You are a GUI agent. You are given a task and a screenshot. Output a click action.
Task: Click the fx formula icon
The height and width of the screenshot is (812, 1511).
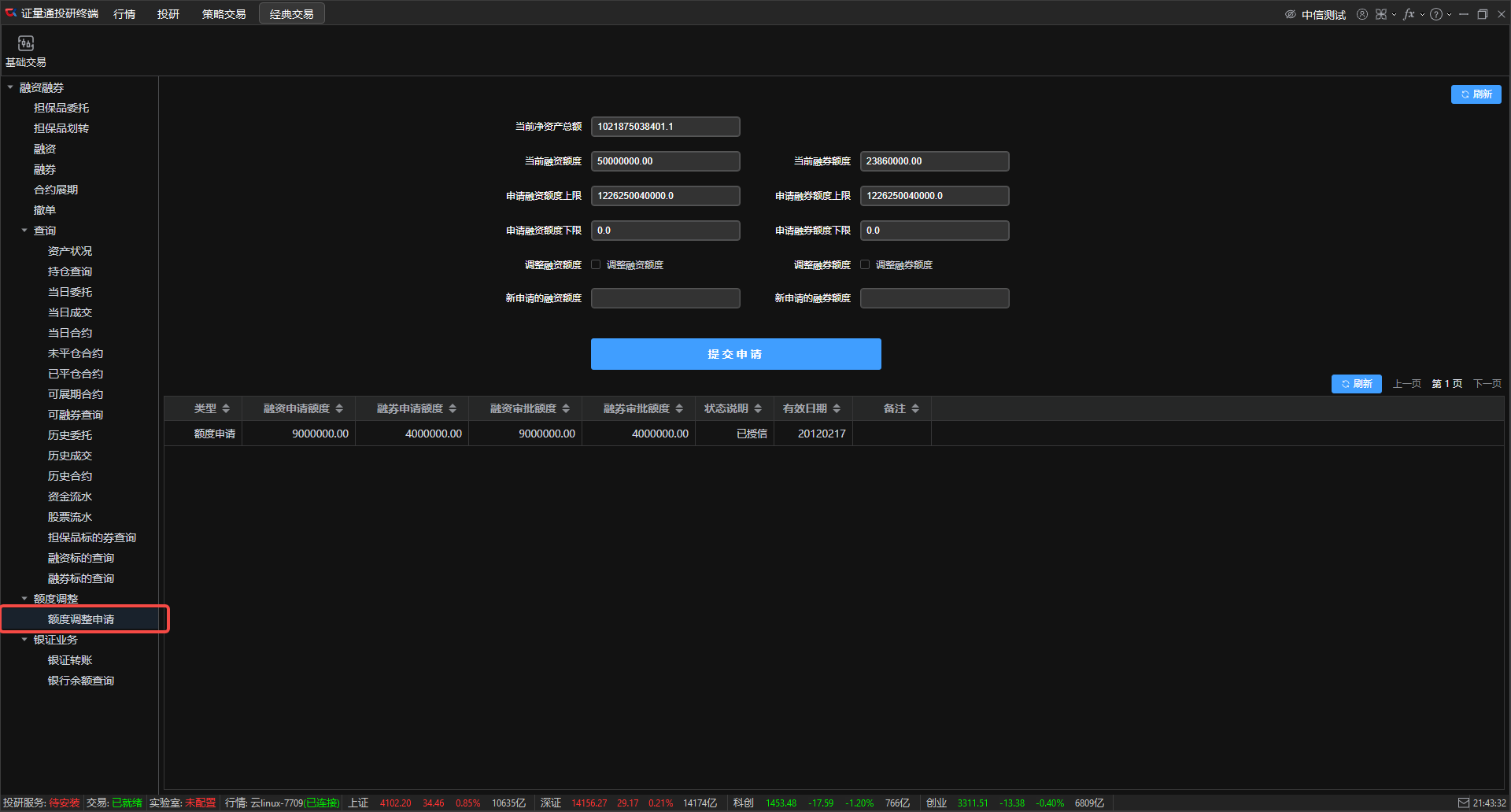pyautogui.click(x=1409, y=14)
